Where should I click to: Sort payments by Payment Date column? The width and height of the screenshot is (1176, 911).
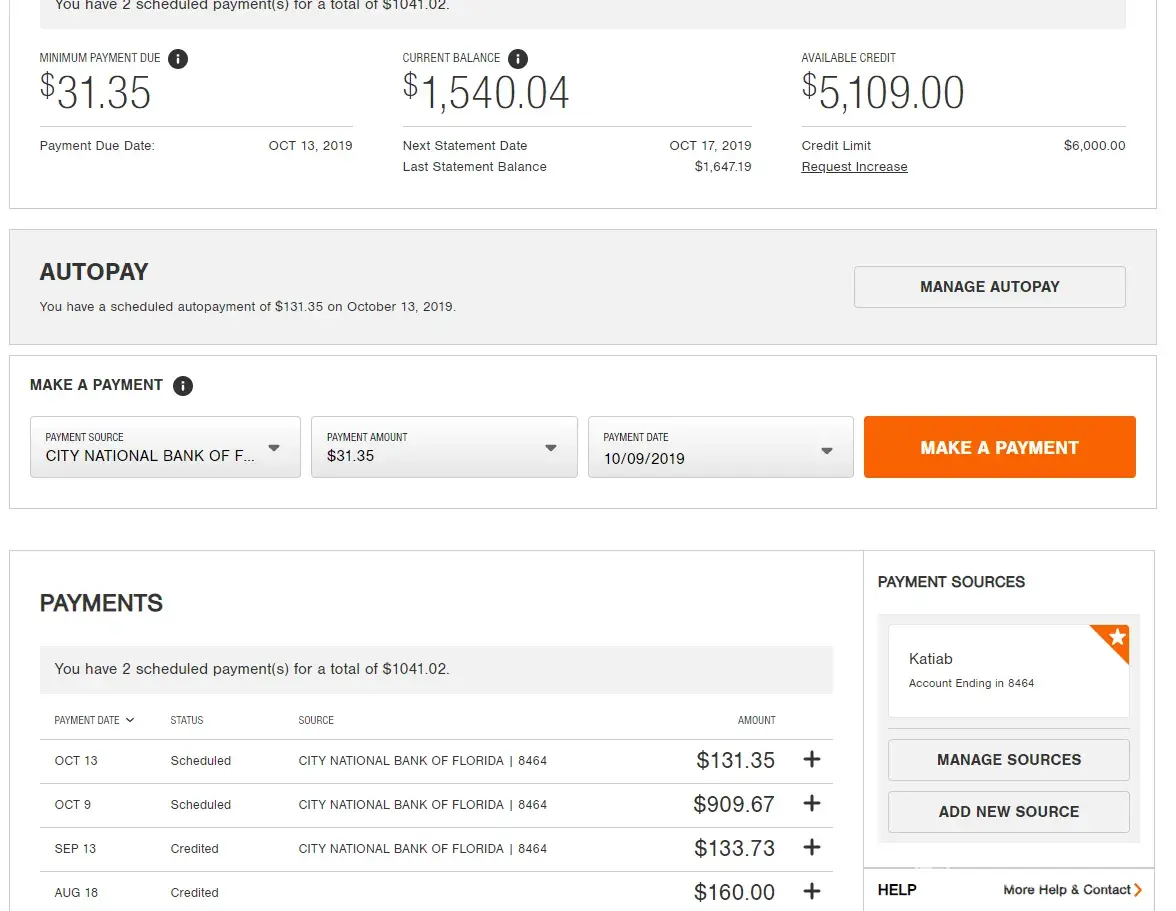click(x=94, y=720)
